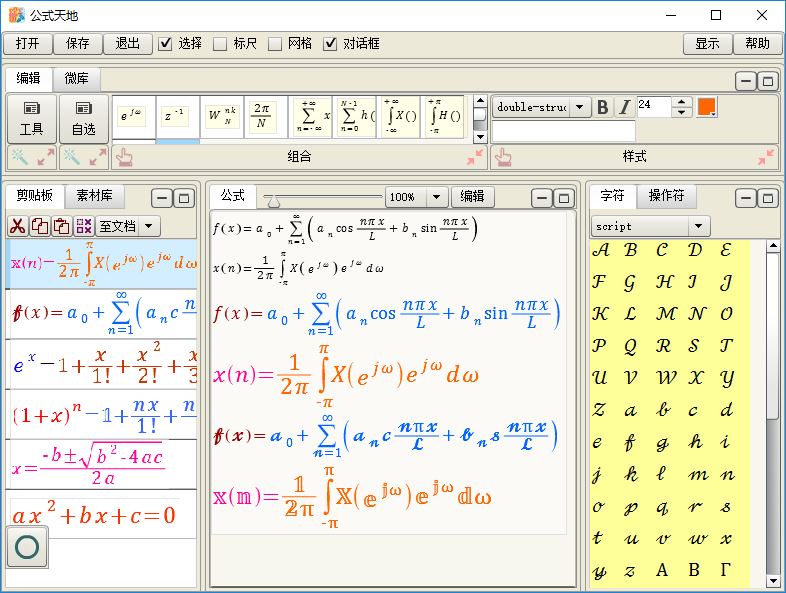Click the 保存 save button

[x=78, y=44]
